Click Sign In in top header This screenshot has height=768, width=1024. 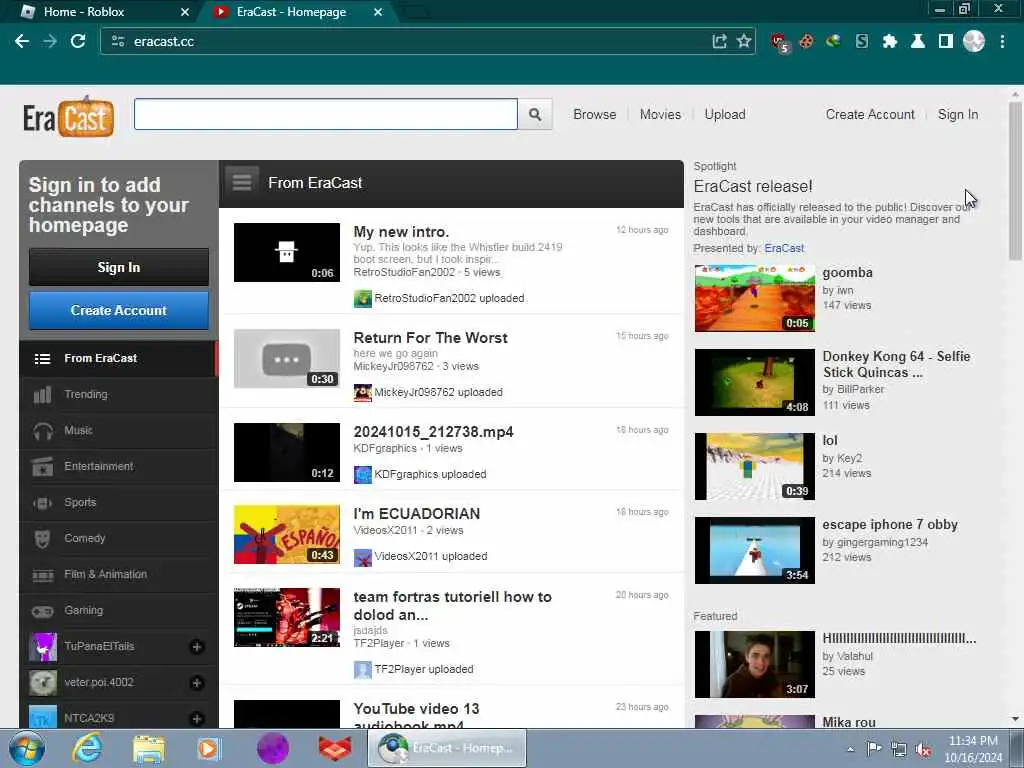[958, 114]
